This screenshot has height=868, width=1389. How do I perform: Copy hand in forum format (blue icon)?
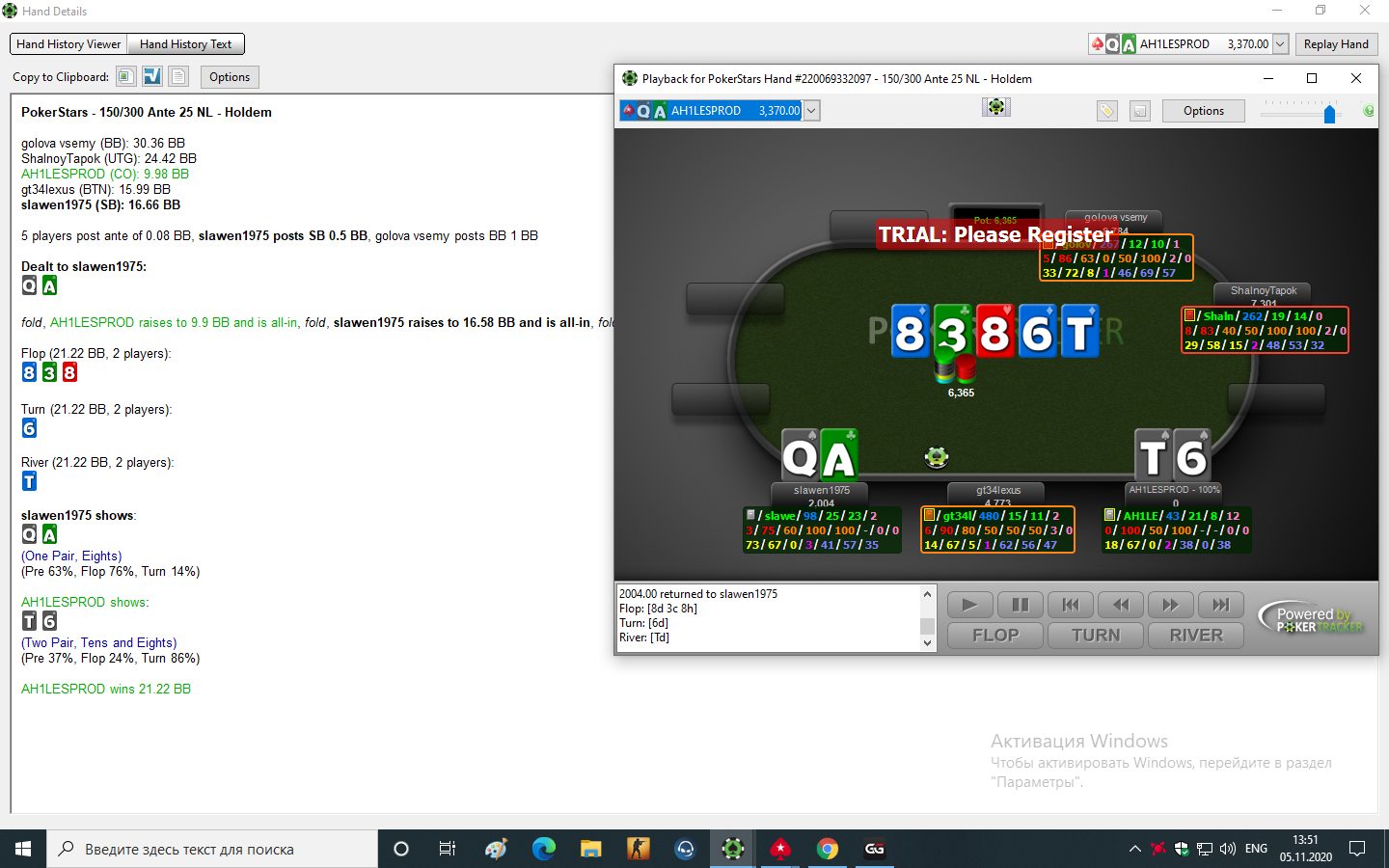click(x=152, y=76)
